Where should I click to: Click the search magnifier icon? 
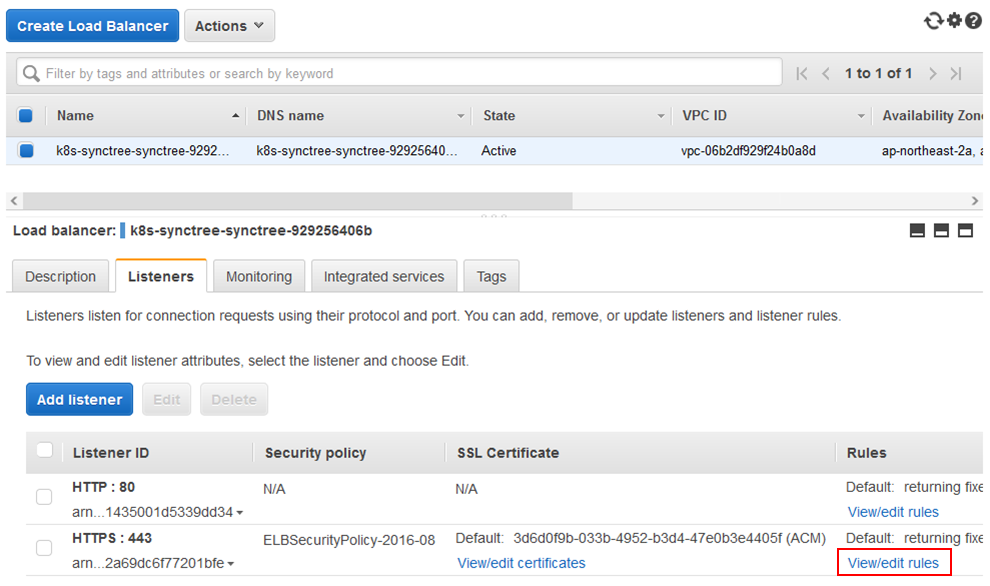click(31, 73)
